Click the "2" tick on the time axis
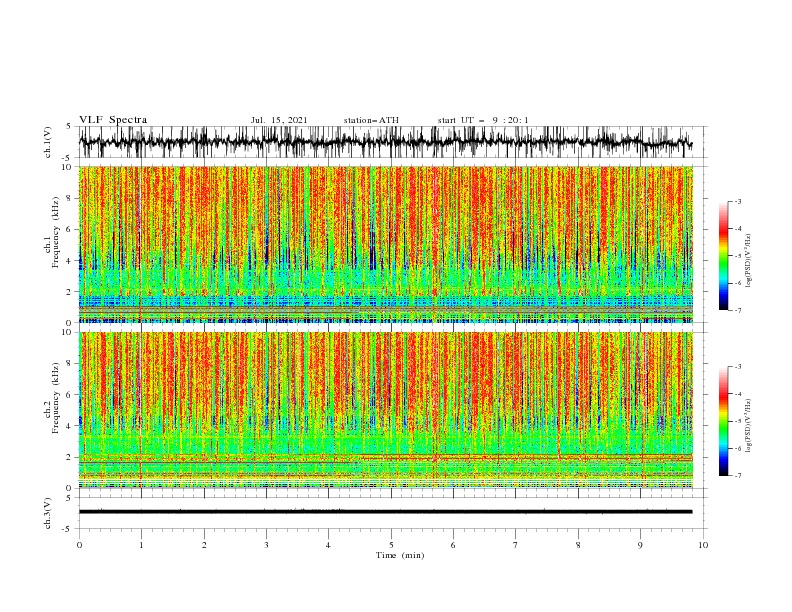Viewport: 792px width, 612px height. pos(204,545)
